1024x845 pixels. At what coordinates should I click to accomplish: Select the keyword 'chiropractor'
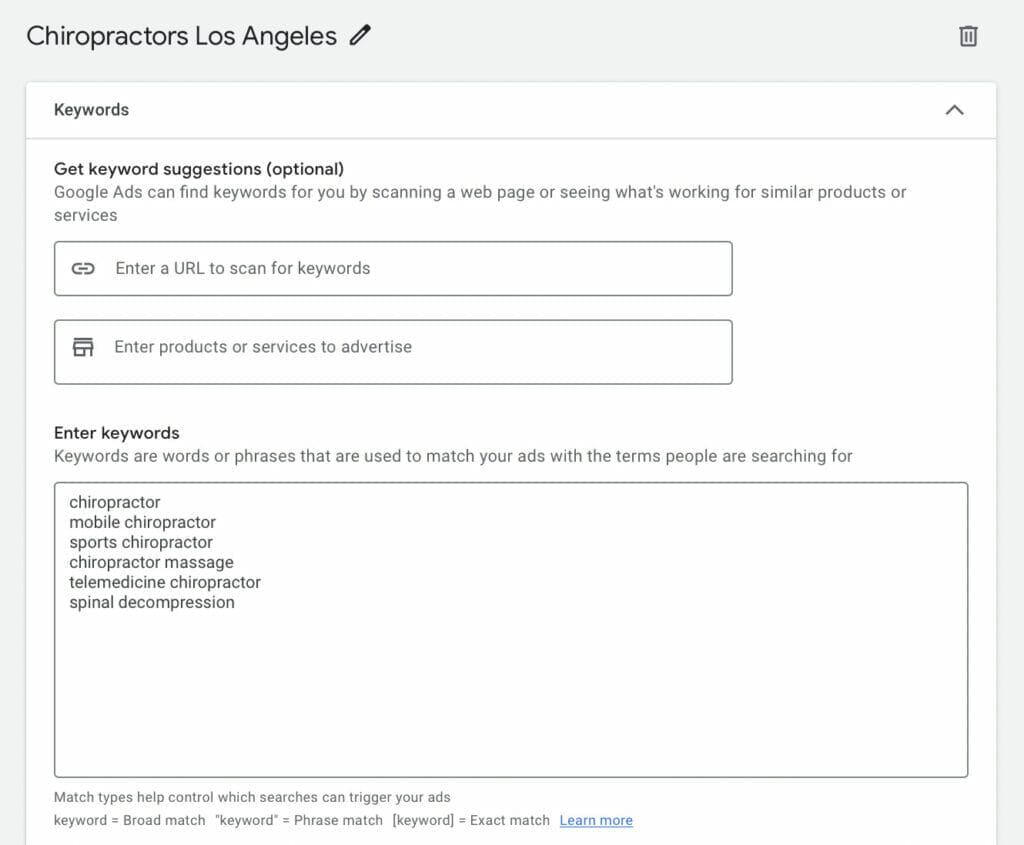point(115,502)
